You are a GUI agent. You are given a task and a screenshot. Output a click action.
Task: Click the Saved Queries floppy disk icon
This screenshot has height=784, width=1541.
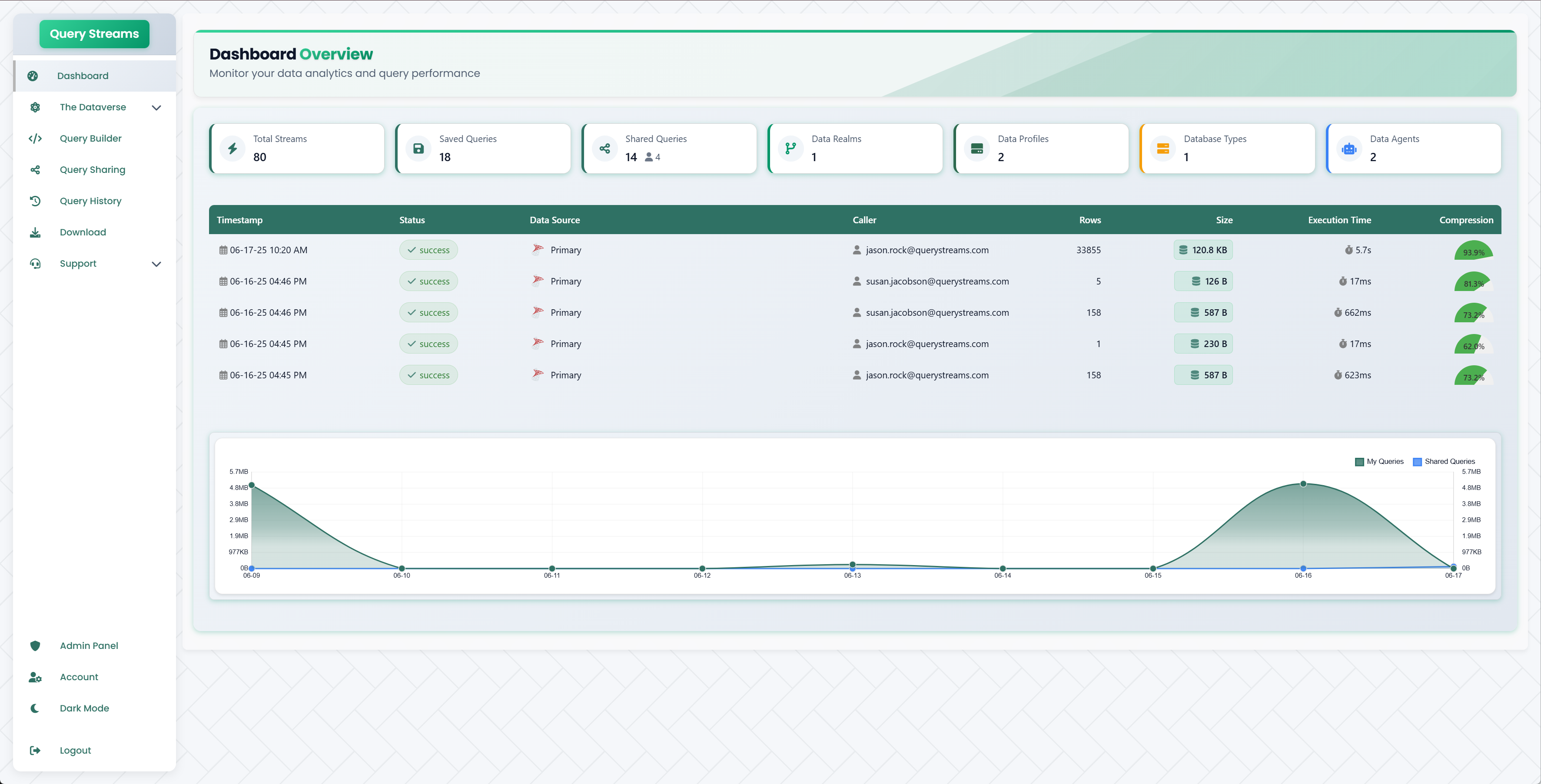pos(419,148)
